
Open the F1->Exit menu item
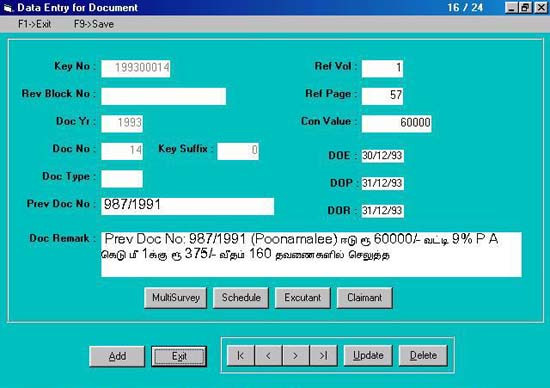[34, 24]
